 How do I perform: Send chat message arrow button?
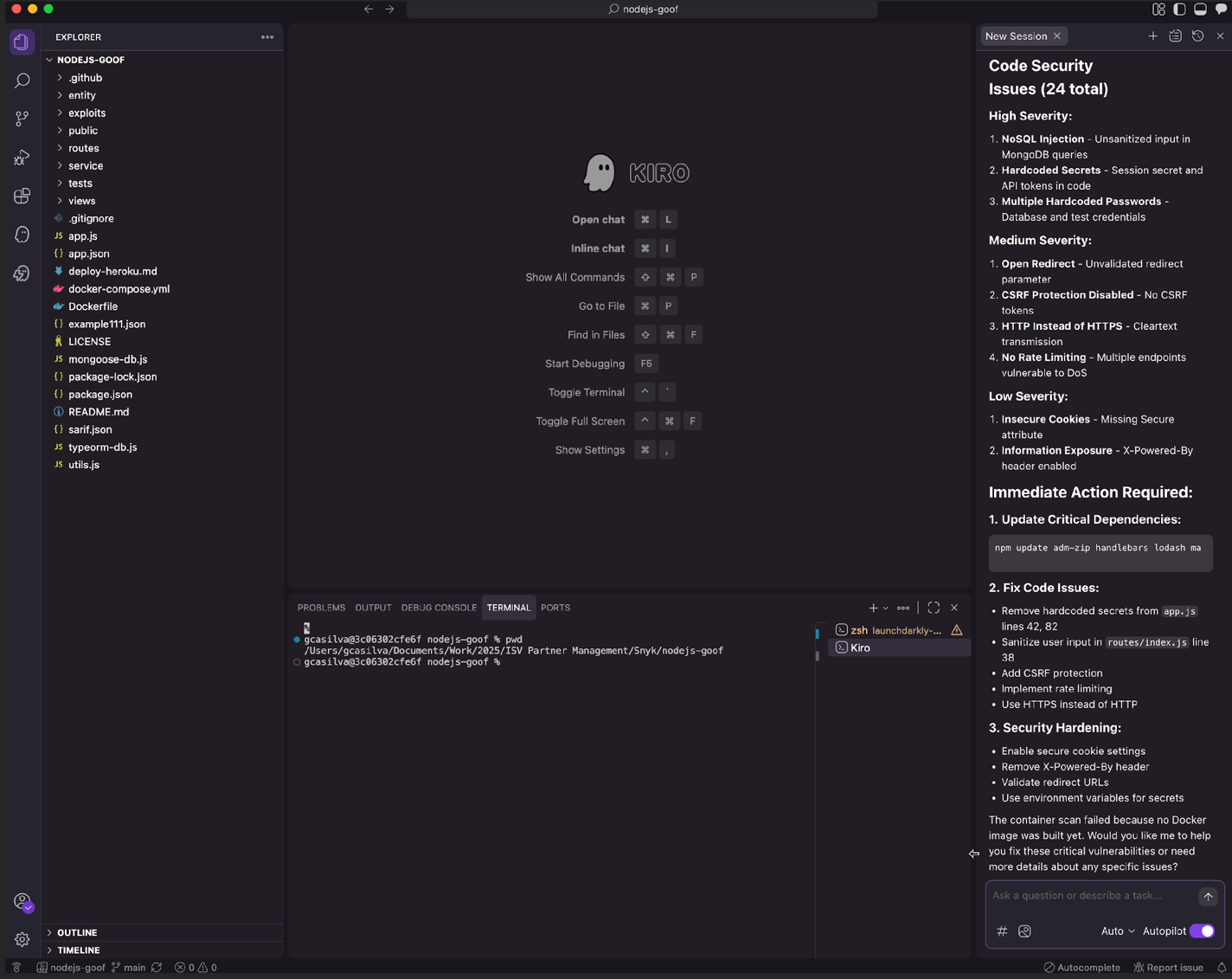[x=1208, y=897]
